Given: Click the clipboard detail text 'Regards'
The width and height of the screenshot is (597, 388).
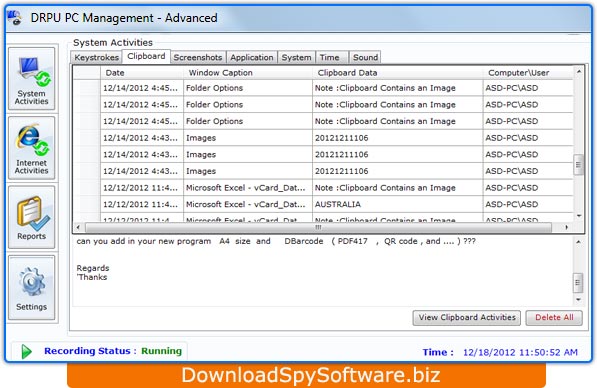Looking at the screenshot, I should click(93, 268).
